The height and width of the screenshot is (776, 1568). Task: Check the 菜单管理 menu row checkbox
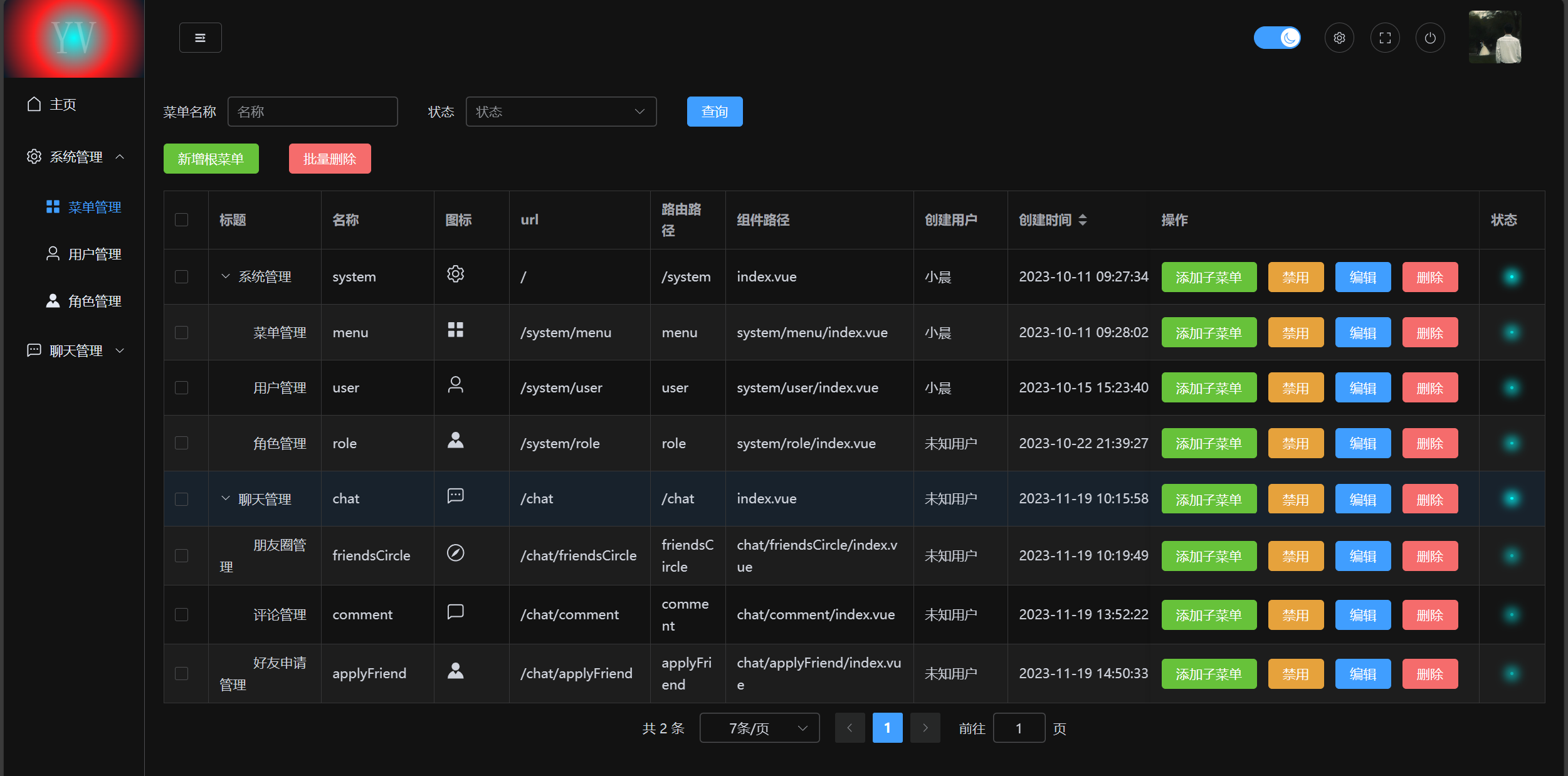point(181,332)
